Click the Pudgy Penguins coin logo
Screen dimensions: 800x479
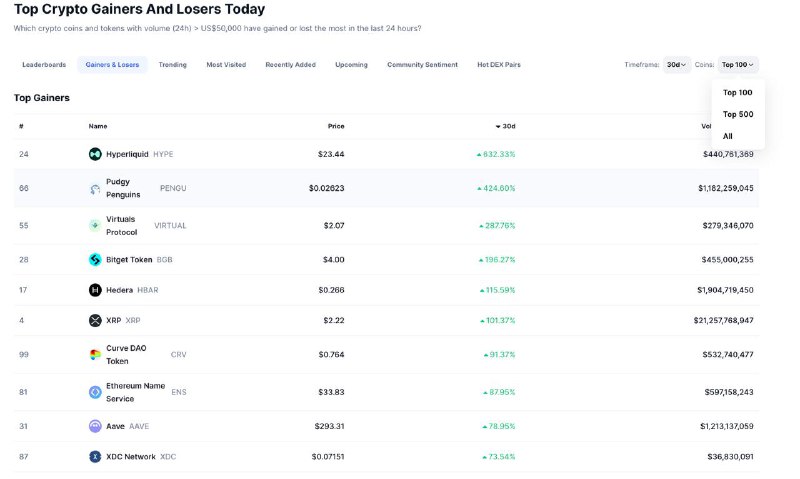pyautogui.click(x=95, y=189)
